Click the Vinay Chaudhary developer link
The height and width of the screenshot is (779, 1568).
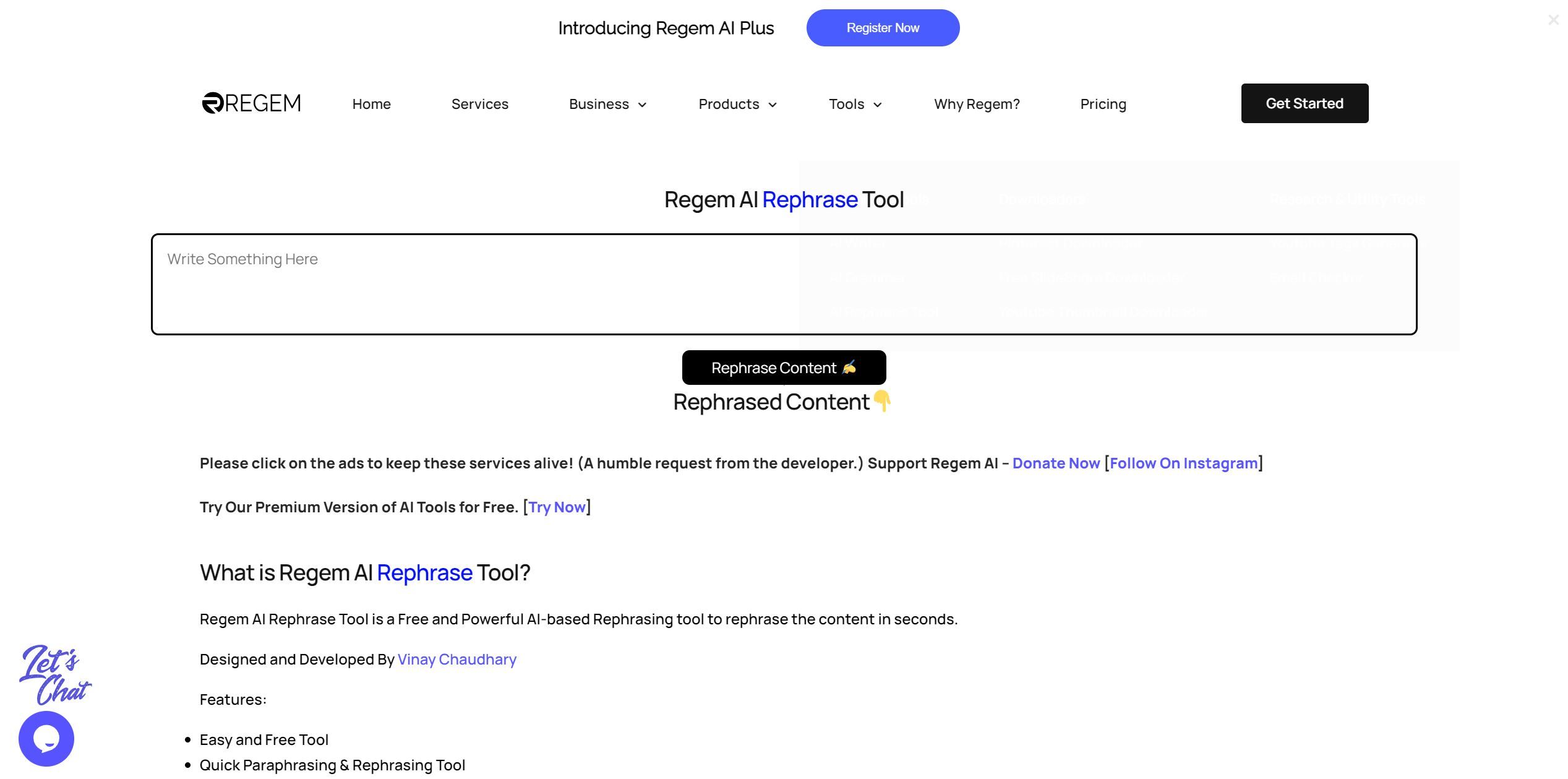coord(457,660)
